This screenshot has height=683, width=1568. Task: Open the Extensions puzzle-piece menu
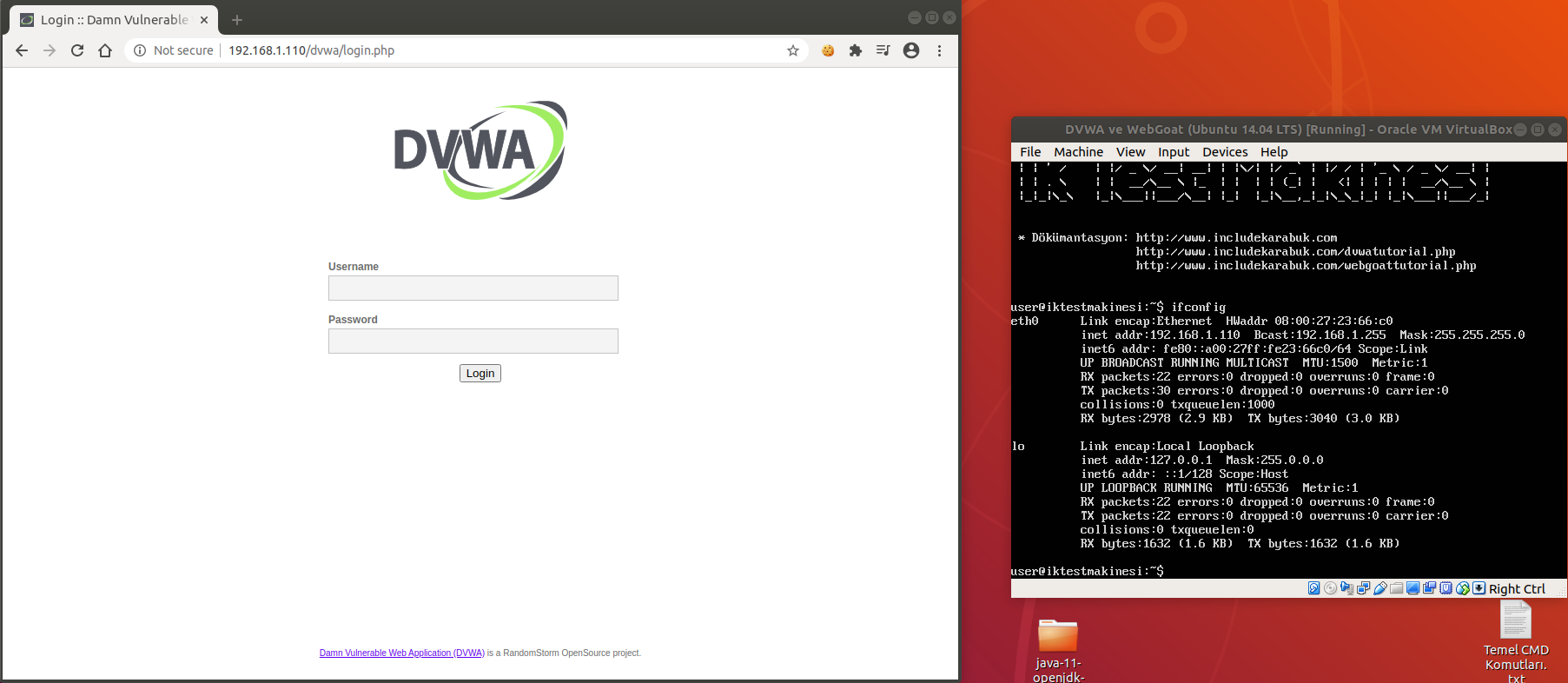(856, 50)
